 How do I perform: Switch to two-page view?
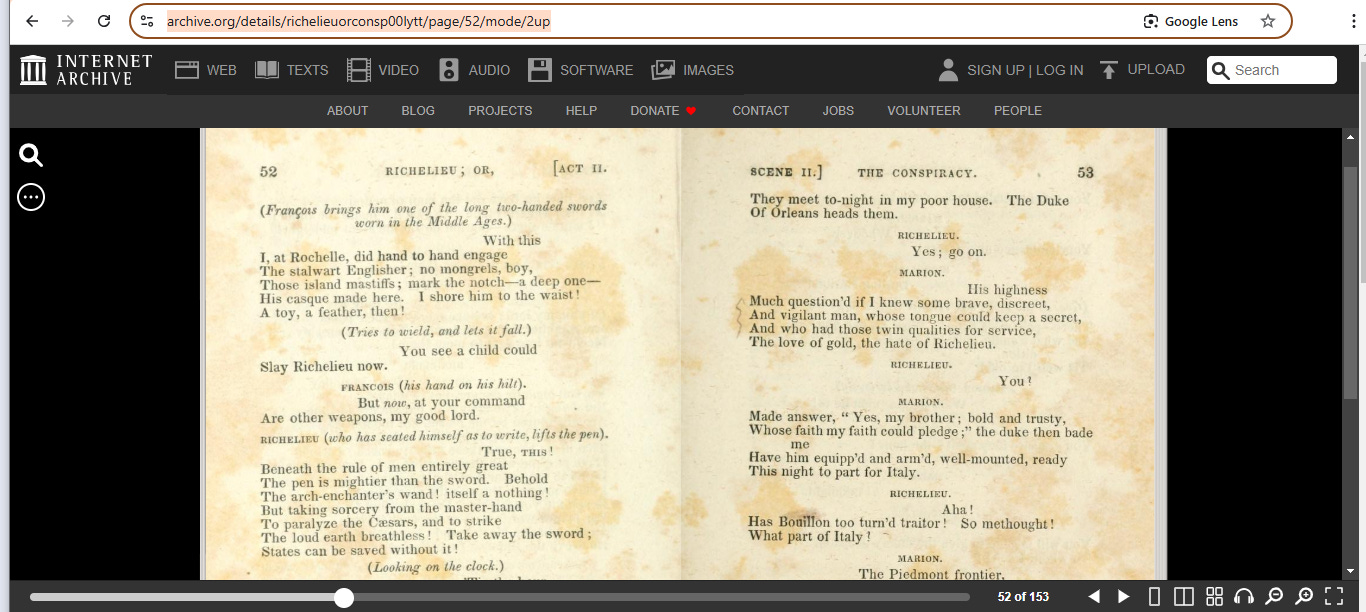coord(1184,597)
